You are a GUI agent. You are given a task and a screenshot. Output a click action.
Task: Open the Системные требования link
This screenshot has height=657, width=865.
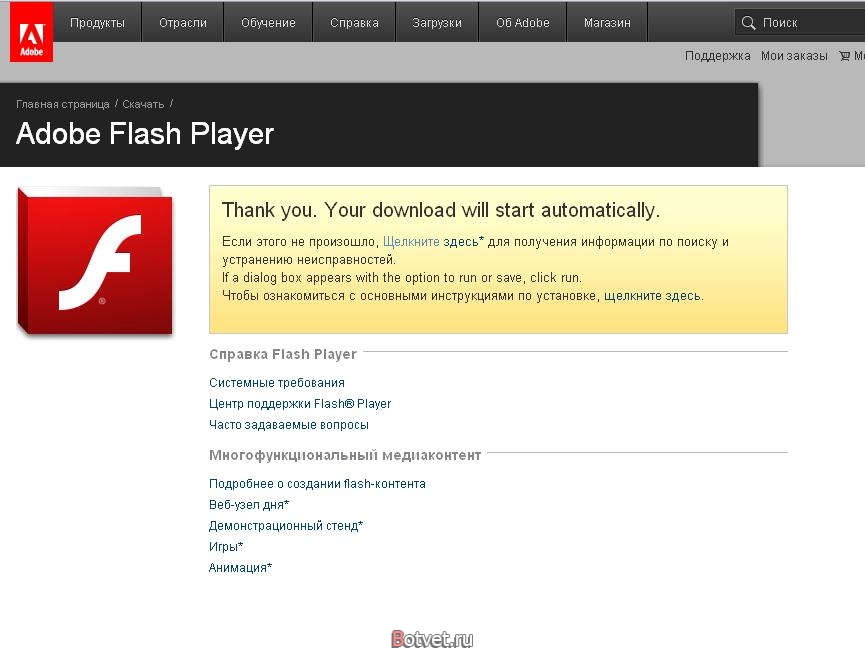point(277,383)
